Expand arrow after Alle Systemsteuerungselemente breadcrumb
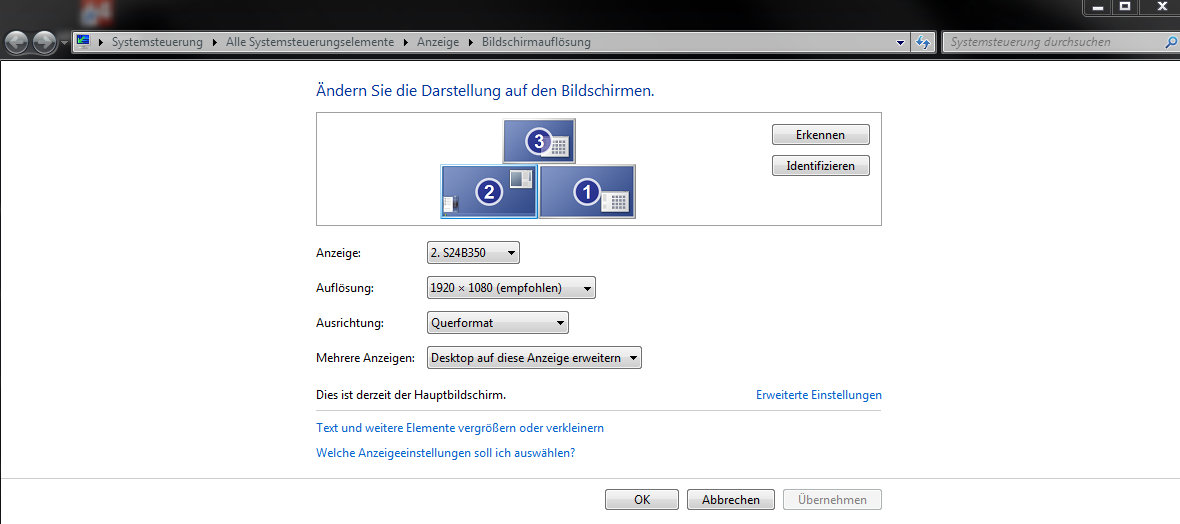Image resolution: width=1180 pixels, height=524 pixels. click(x=406, y=42)
